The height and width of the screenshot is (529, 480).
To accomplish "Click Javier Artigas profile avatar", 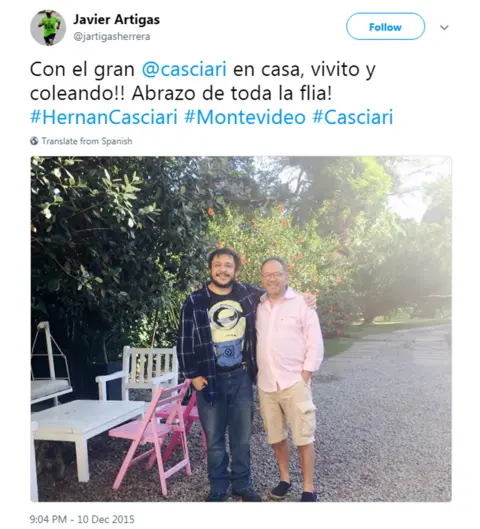I will (48, 27).
